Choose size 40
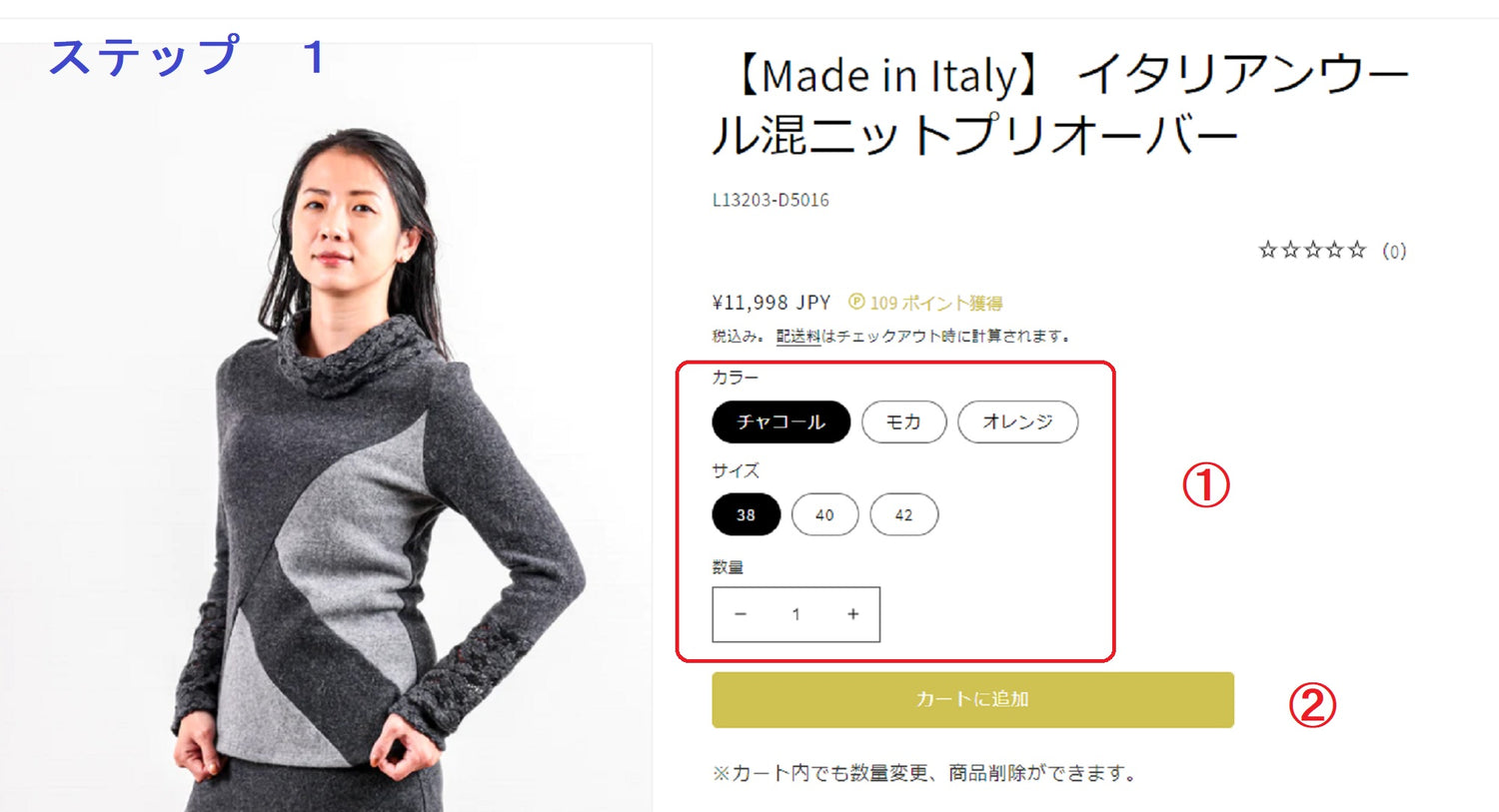 pos(824,514)
